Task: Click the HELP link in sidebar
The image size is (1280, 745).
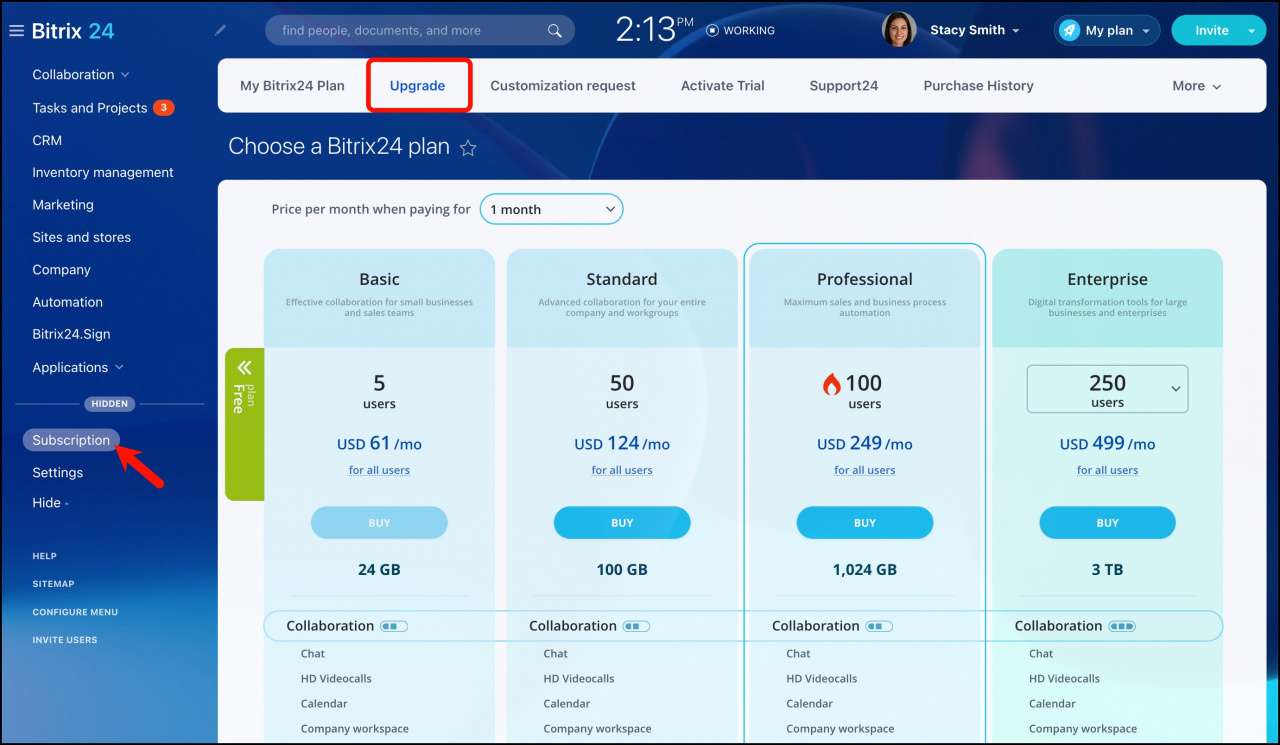Action: 45,556
